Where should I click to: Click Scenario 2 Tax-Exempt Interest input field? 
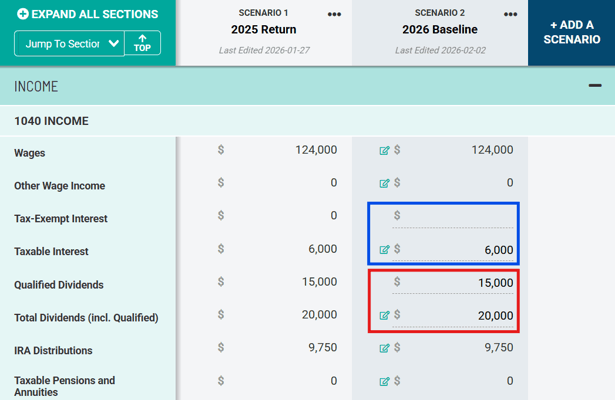(x=458, y=217)
